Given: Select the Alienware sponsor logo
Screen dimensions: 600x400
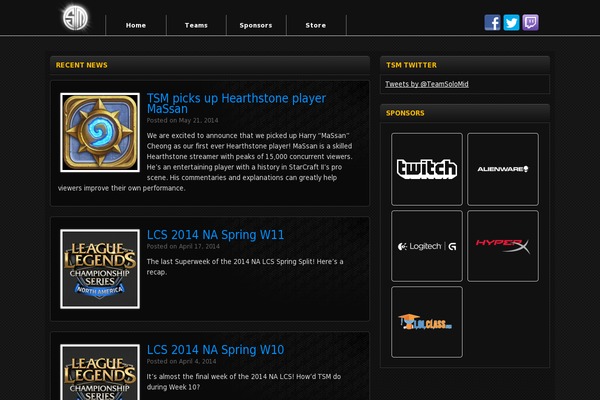Looking at the screenshot, I should (503, 169).
